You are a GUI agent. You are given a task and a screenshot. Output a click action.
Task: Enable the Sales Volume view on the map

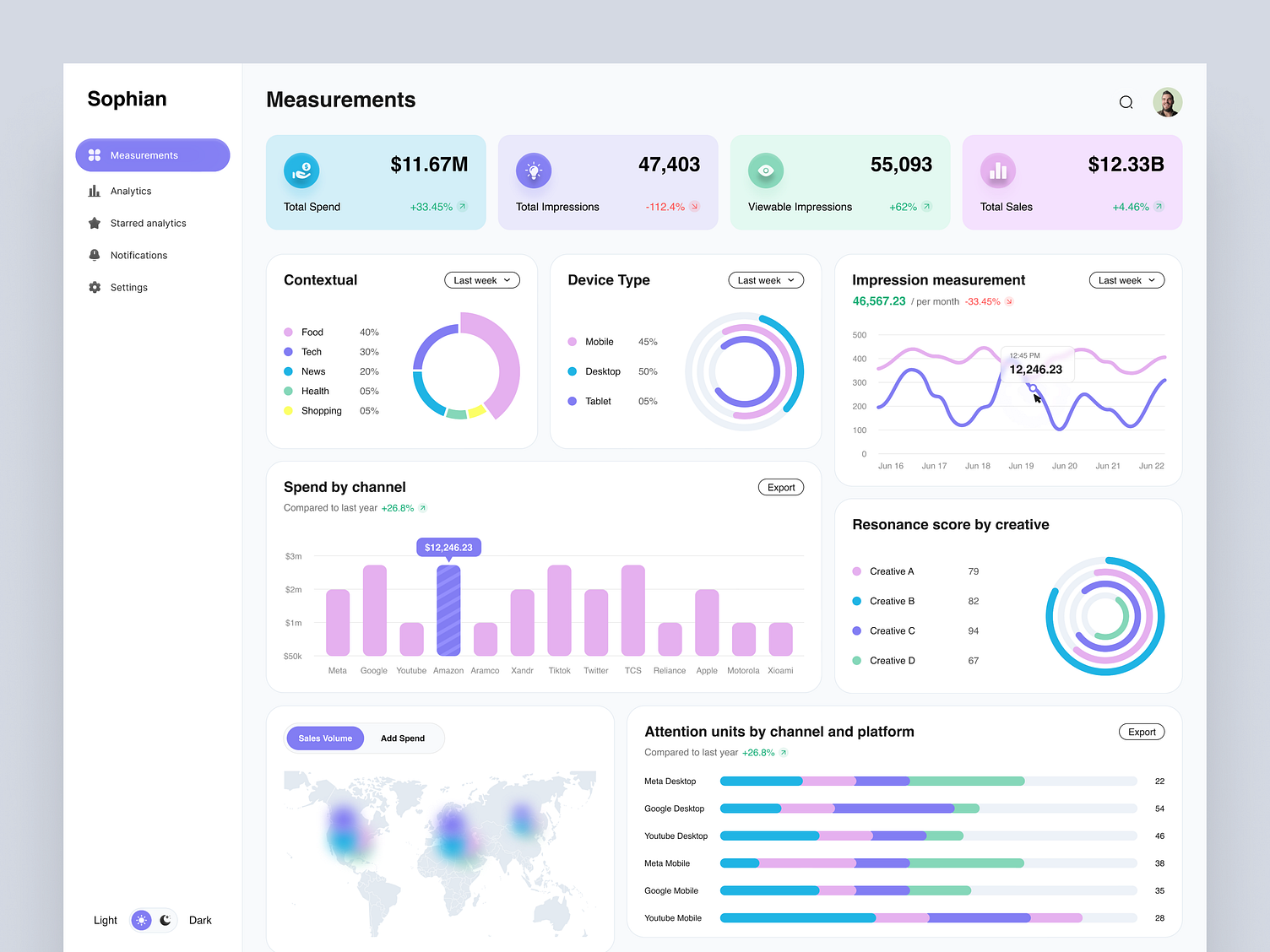pos(324,738)
